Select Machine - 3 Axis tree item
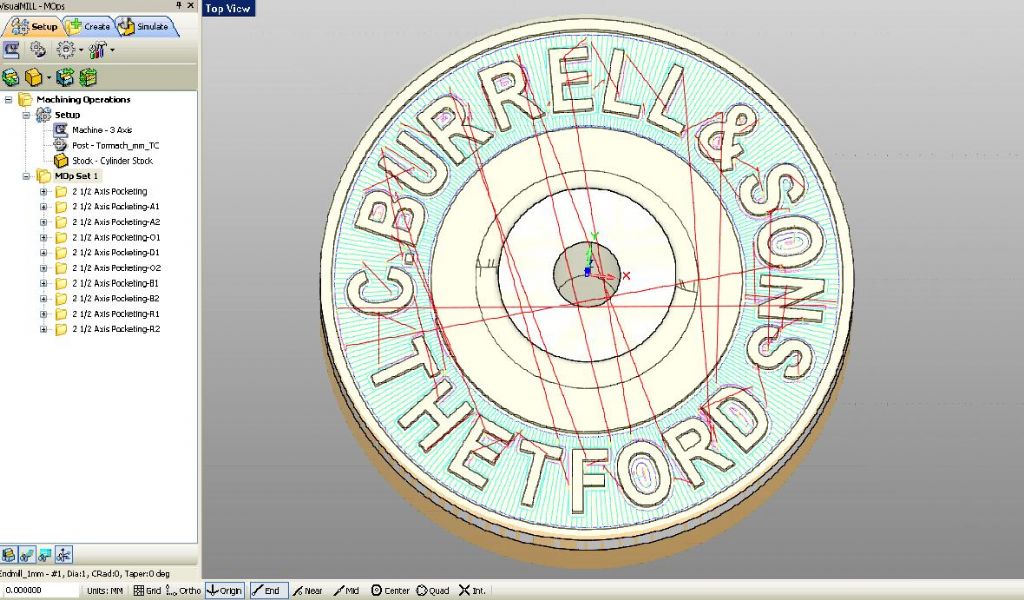1024x600 pixels. tap(102, 130)
